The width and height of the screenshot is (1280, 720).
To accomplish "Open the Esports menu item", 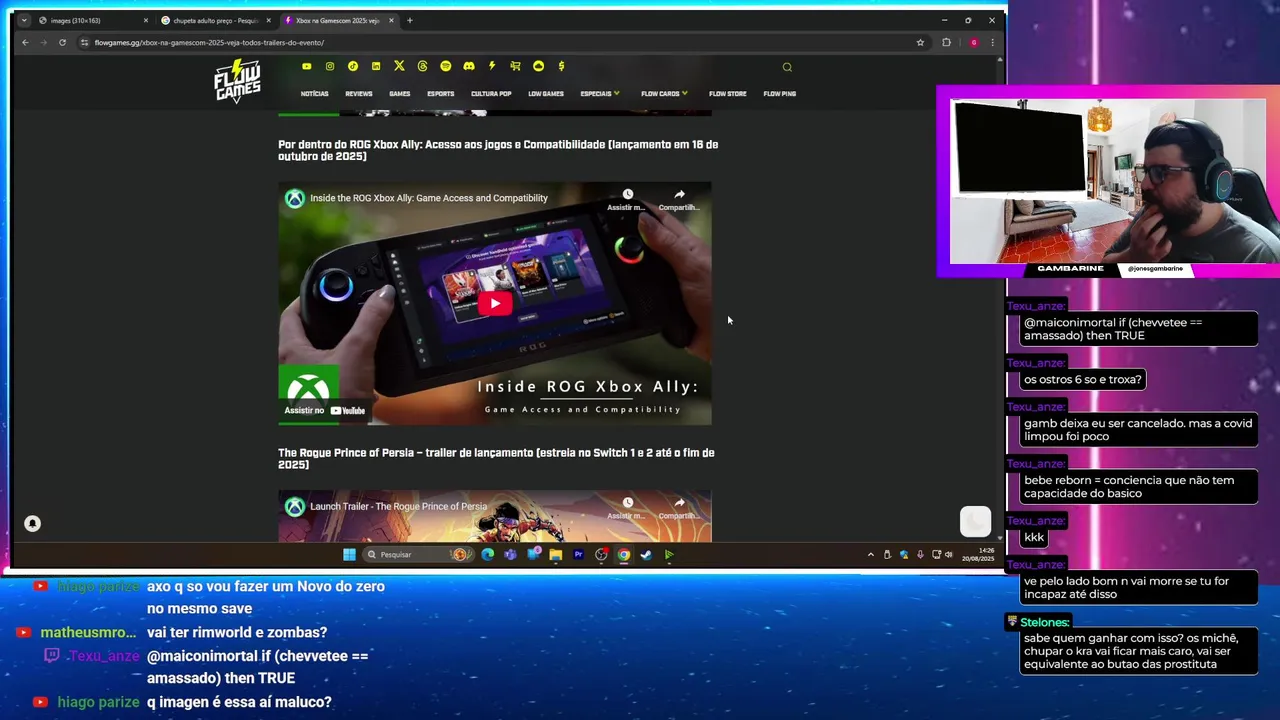I will 440,94.
